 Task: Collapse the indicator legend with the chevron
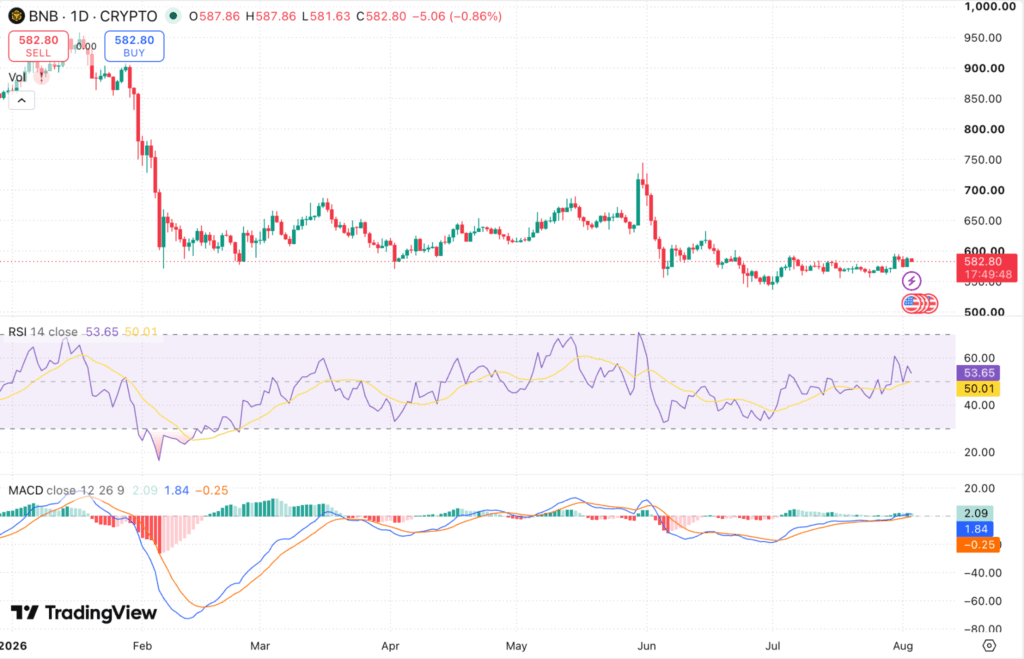click(22, 101)
